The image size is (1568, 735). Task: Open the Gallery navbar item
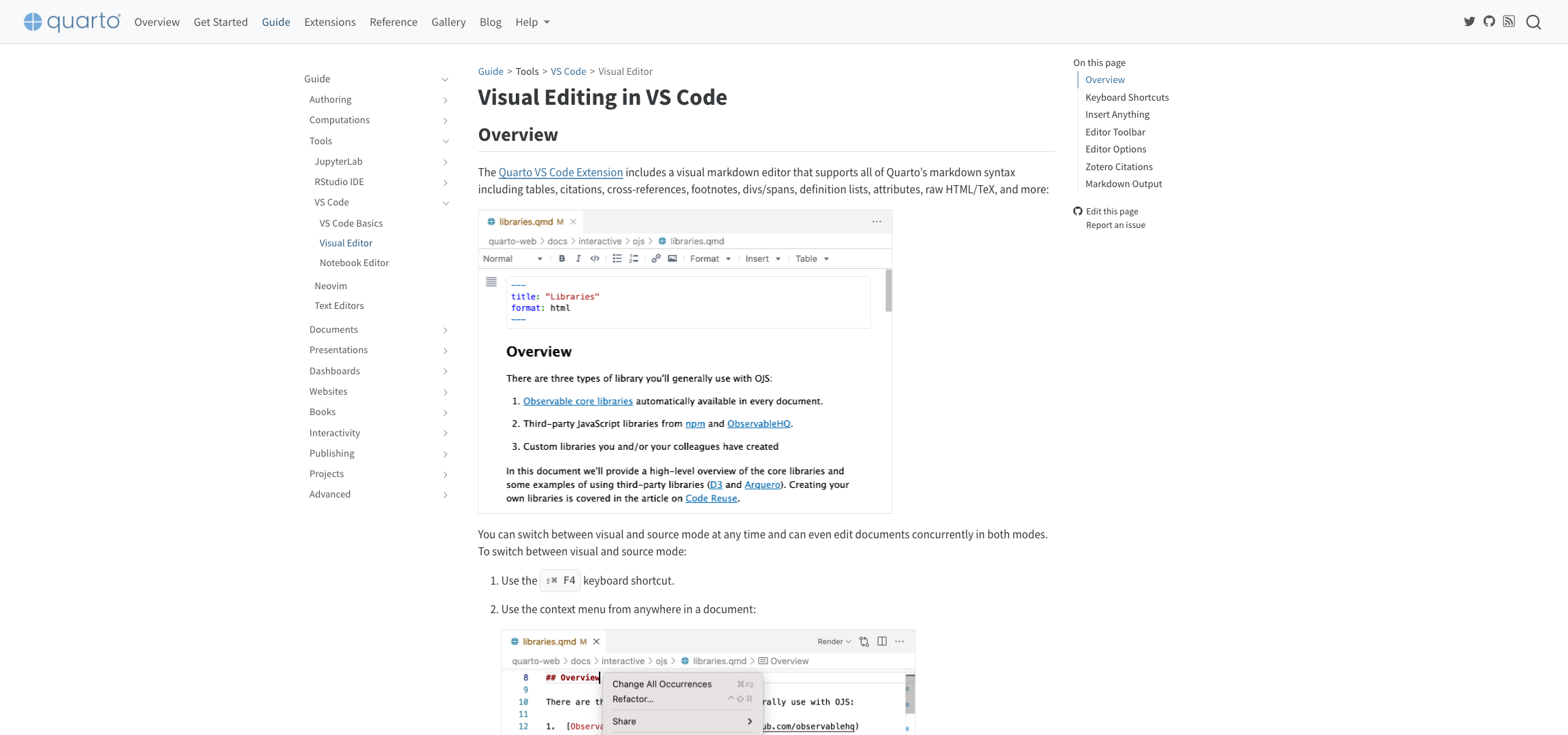(x=448, y=22)
